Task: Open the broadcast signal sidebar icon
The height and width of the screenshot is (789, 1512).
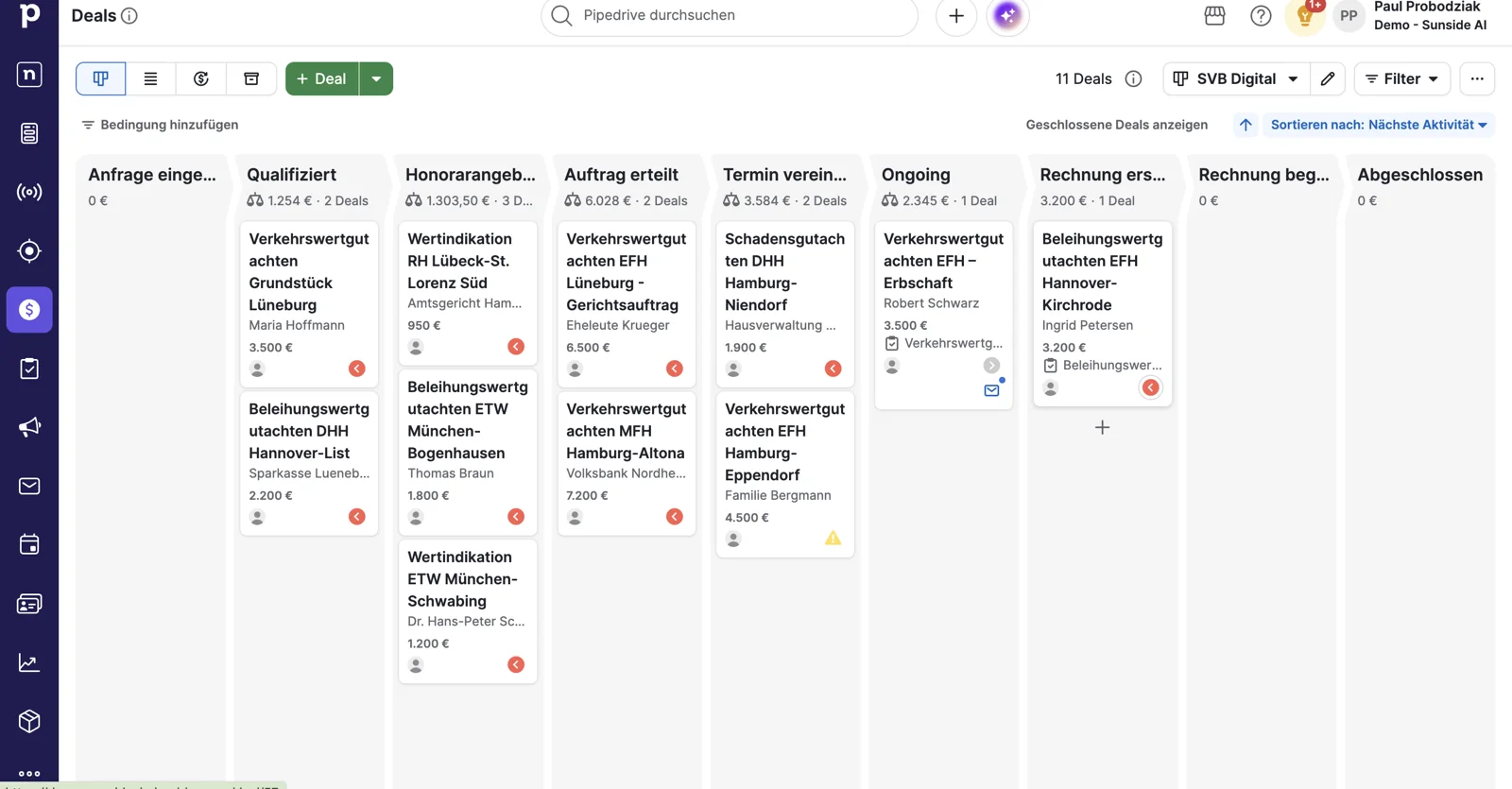Action: point(29,192)
